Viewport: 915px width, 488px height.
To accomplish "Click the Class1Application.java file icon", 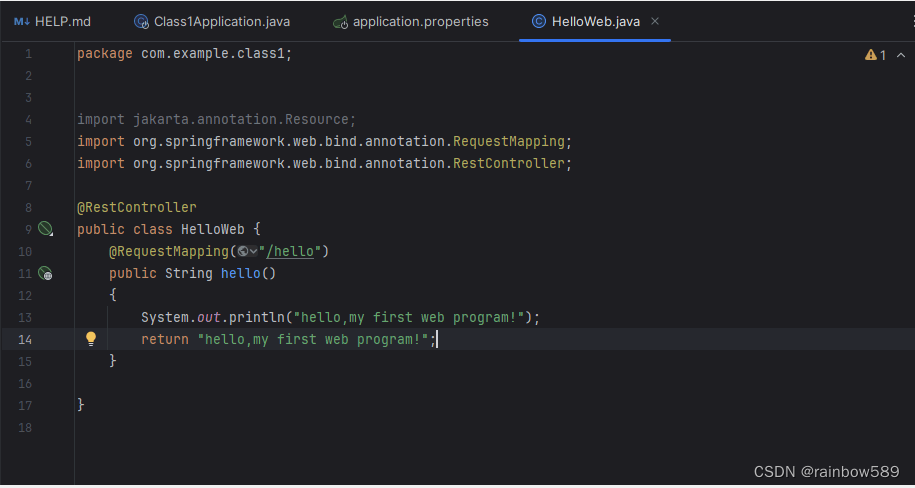I will (141, 22).
